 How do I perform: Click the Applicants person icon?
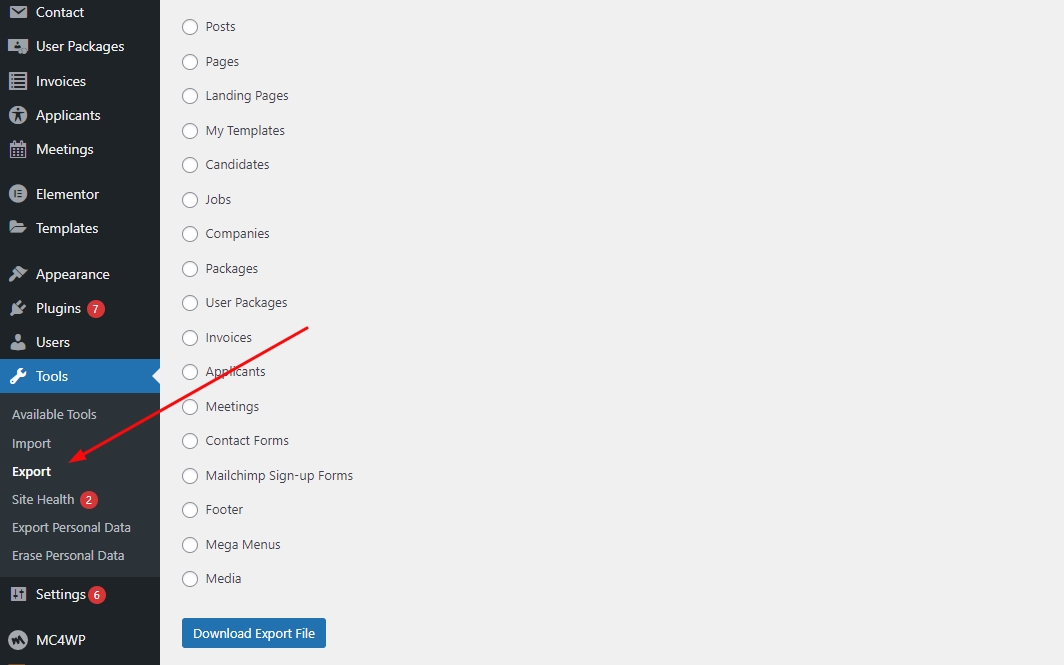coord(18,115)
